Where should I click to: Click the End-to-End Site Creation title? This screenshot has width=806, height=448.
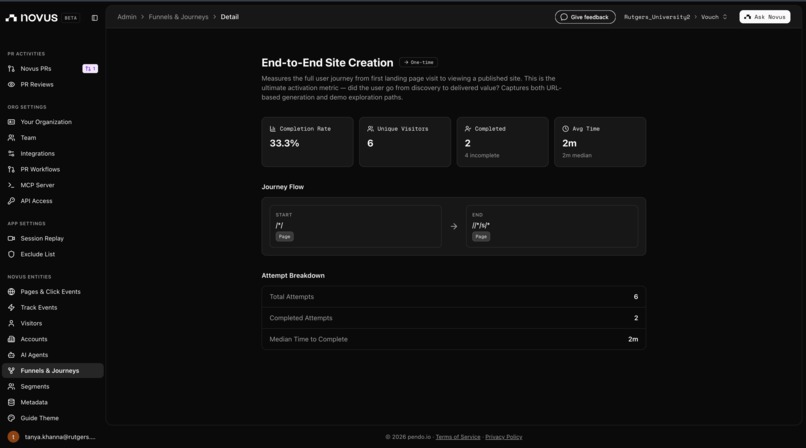pos(327,63)
